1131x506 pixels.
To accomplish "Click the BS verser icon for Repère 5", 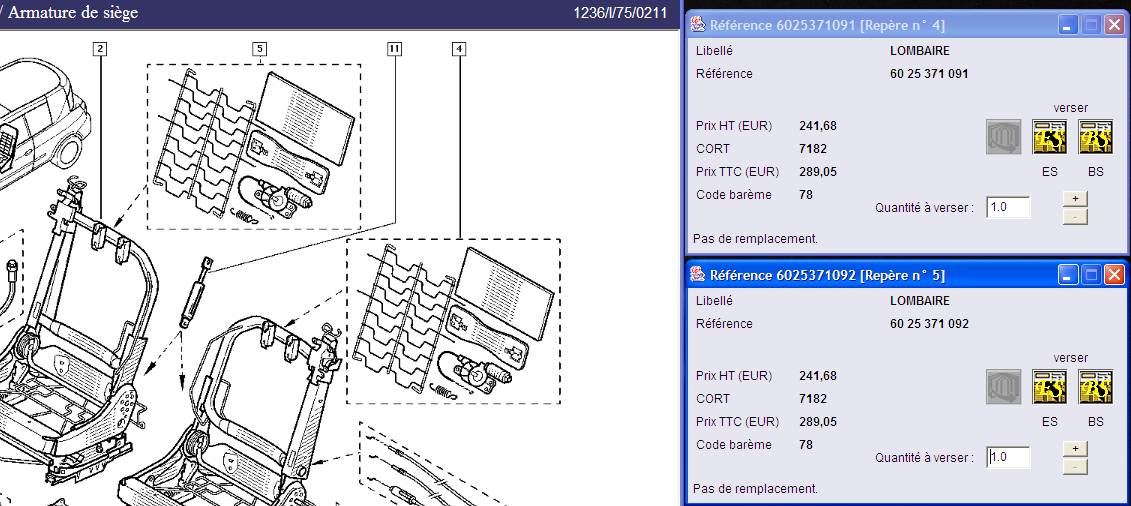I will (x=1095, y=387).
